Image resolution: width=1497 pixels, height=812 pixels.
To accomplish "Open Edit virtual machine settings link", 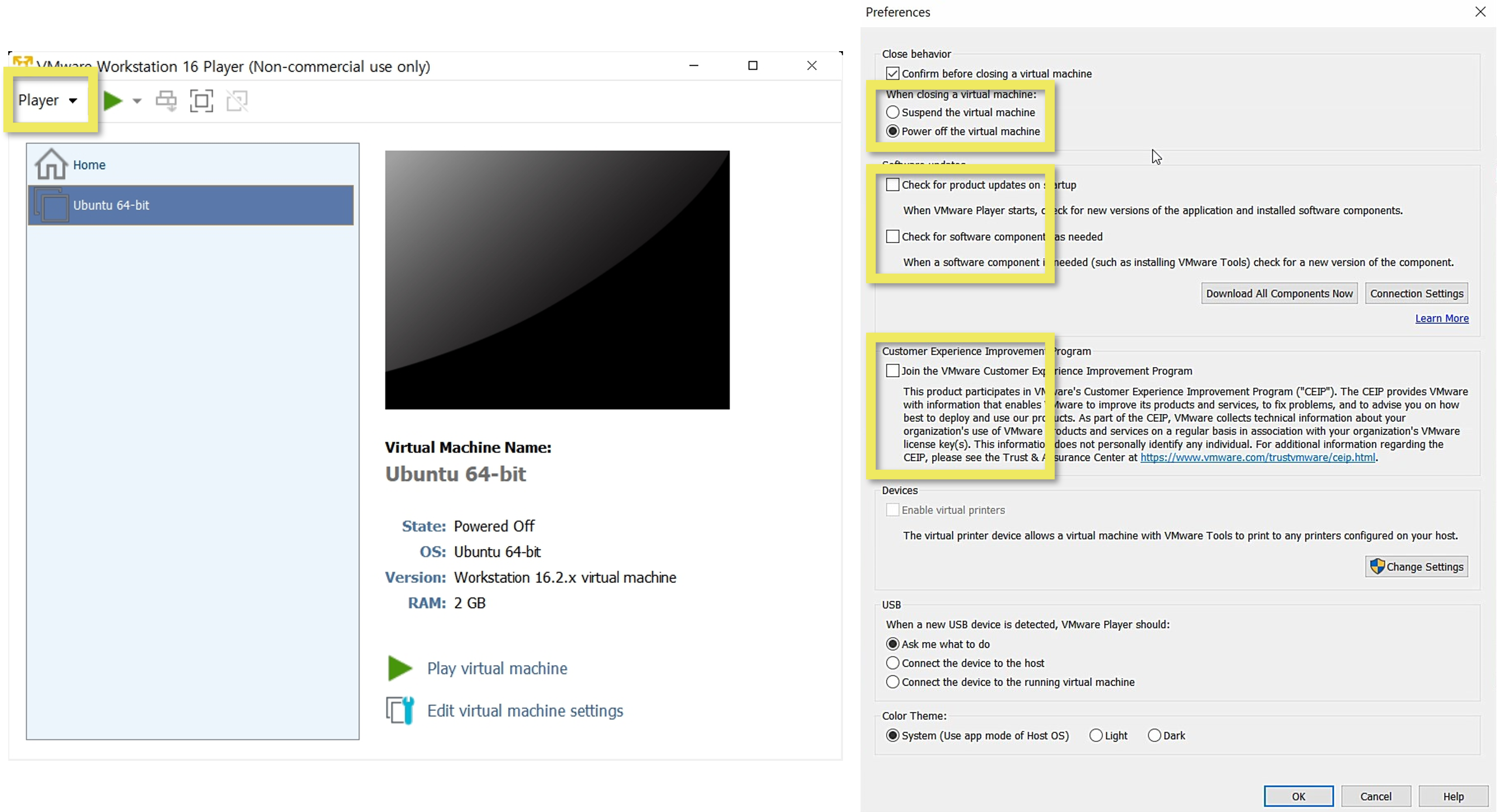I will pyautogui.click(x=525, y=711).
